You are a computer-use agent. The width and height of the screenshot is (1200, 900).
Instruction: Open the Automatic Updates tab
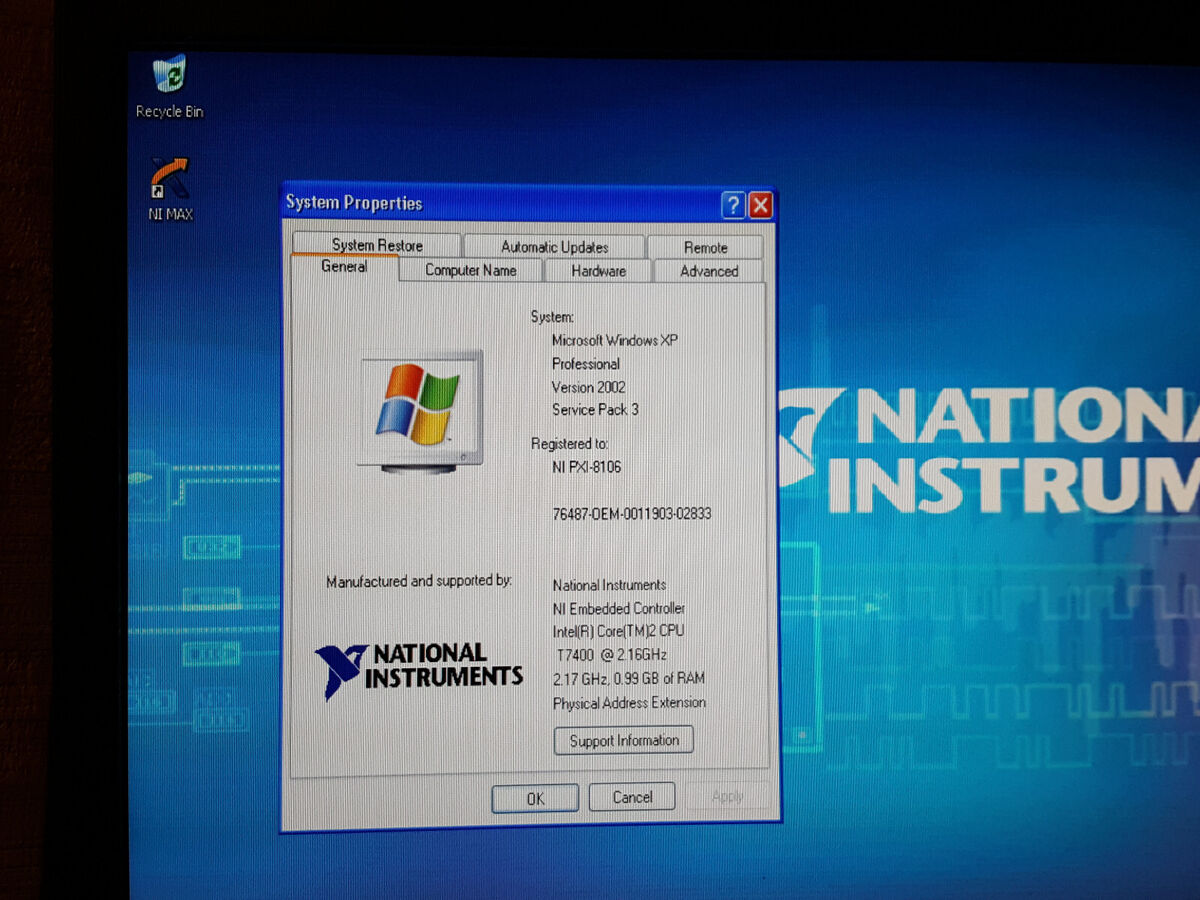click(554, 247)
